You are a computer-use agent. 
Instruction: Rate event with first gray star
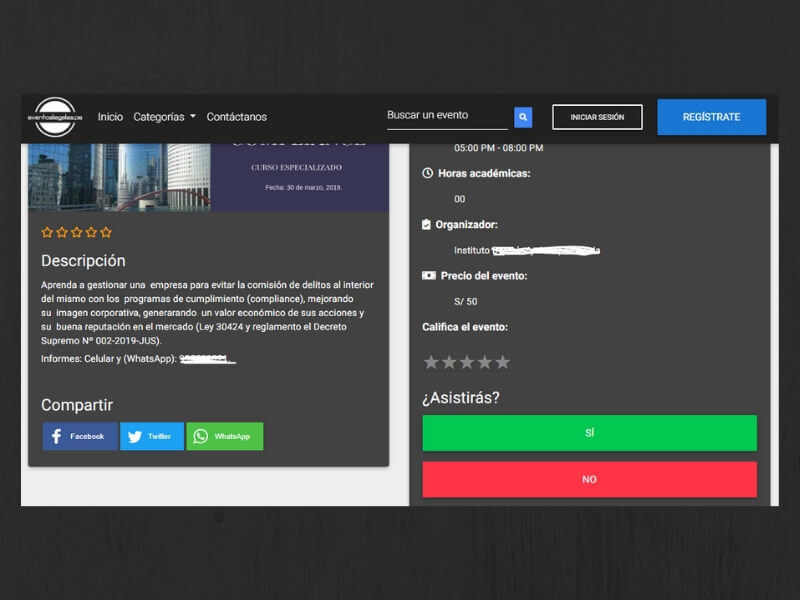(431, 362)
